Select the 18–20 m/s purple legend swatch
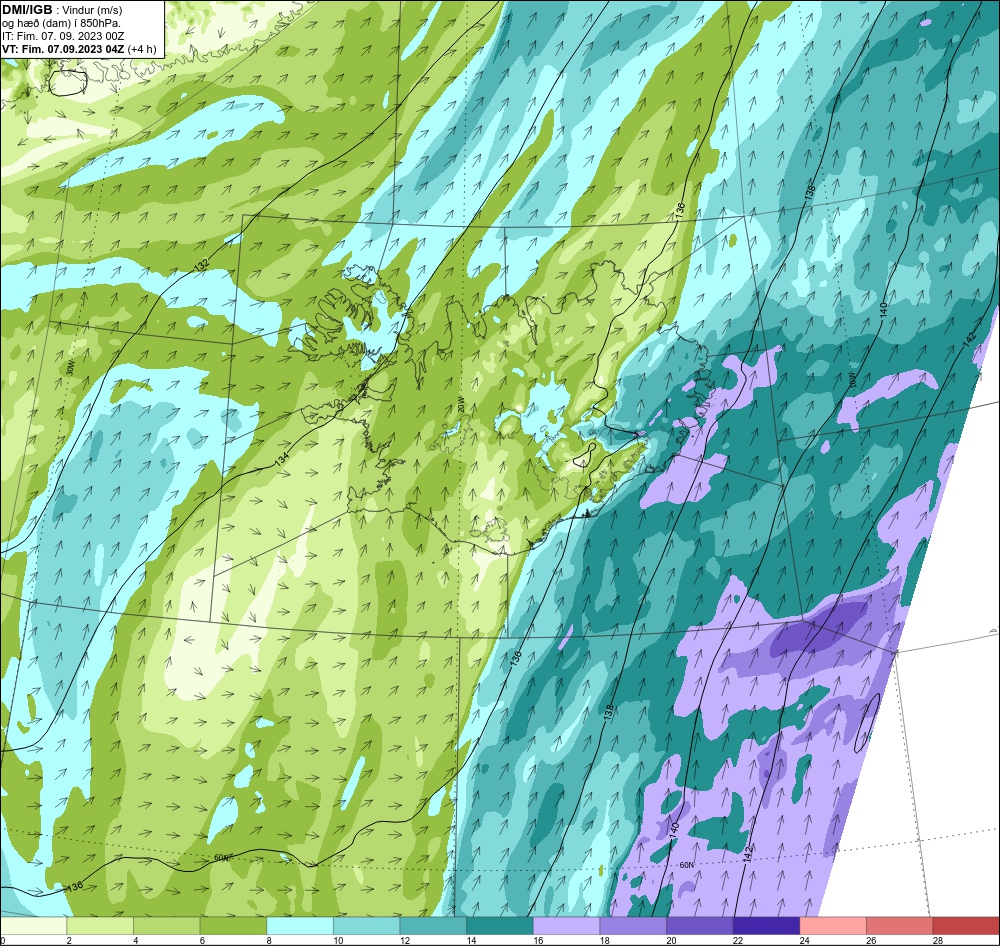 (x=633, y=925)
